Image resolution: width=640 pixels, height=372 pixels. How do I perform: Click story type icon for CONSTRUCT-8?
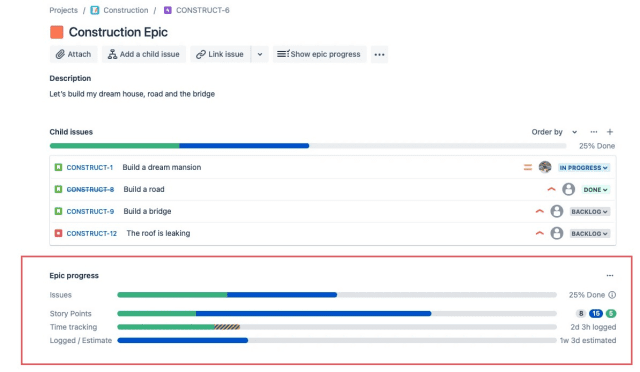pyautogui.click(x=58, y=189)
